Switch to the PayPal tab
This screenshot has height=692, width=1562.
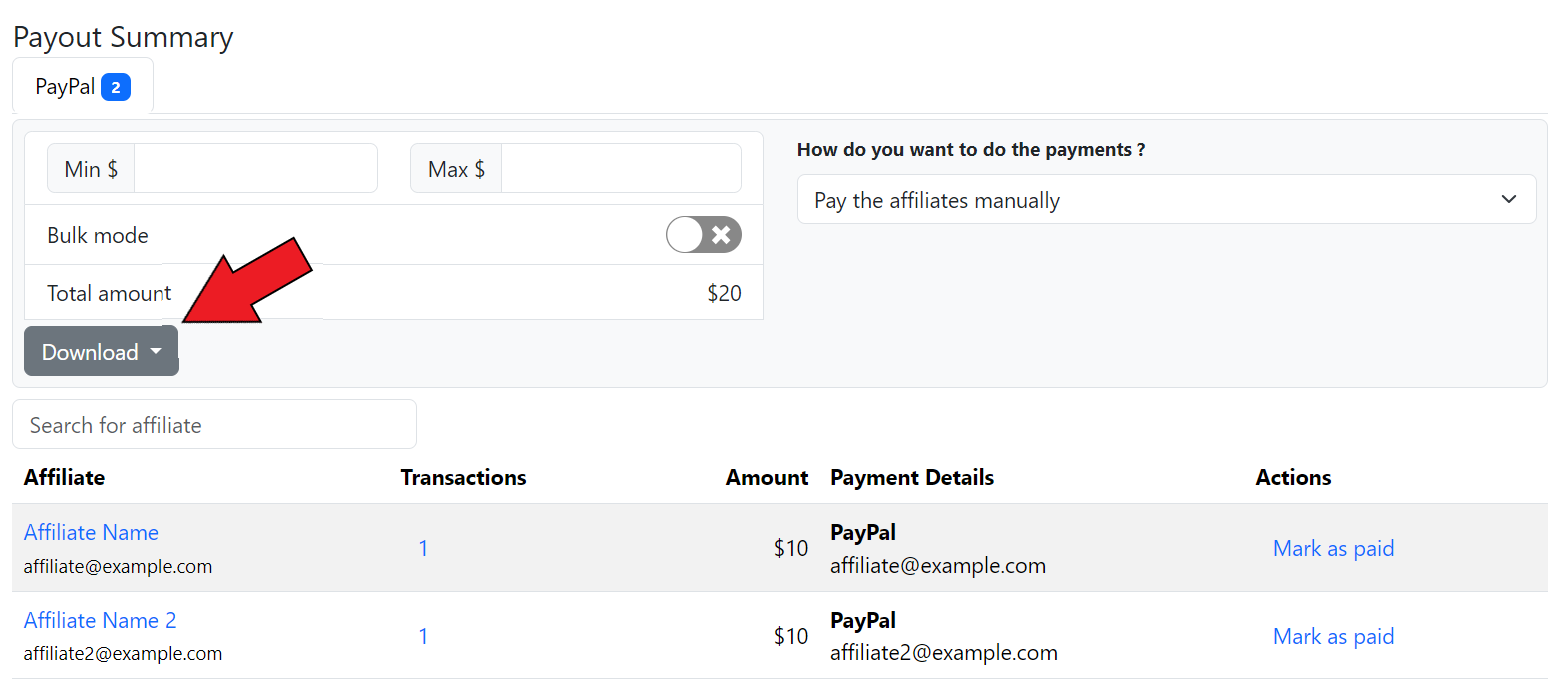65,87
